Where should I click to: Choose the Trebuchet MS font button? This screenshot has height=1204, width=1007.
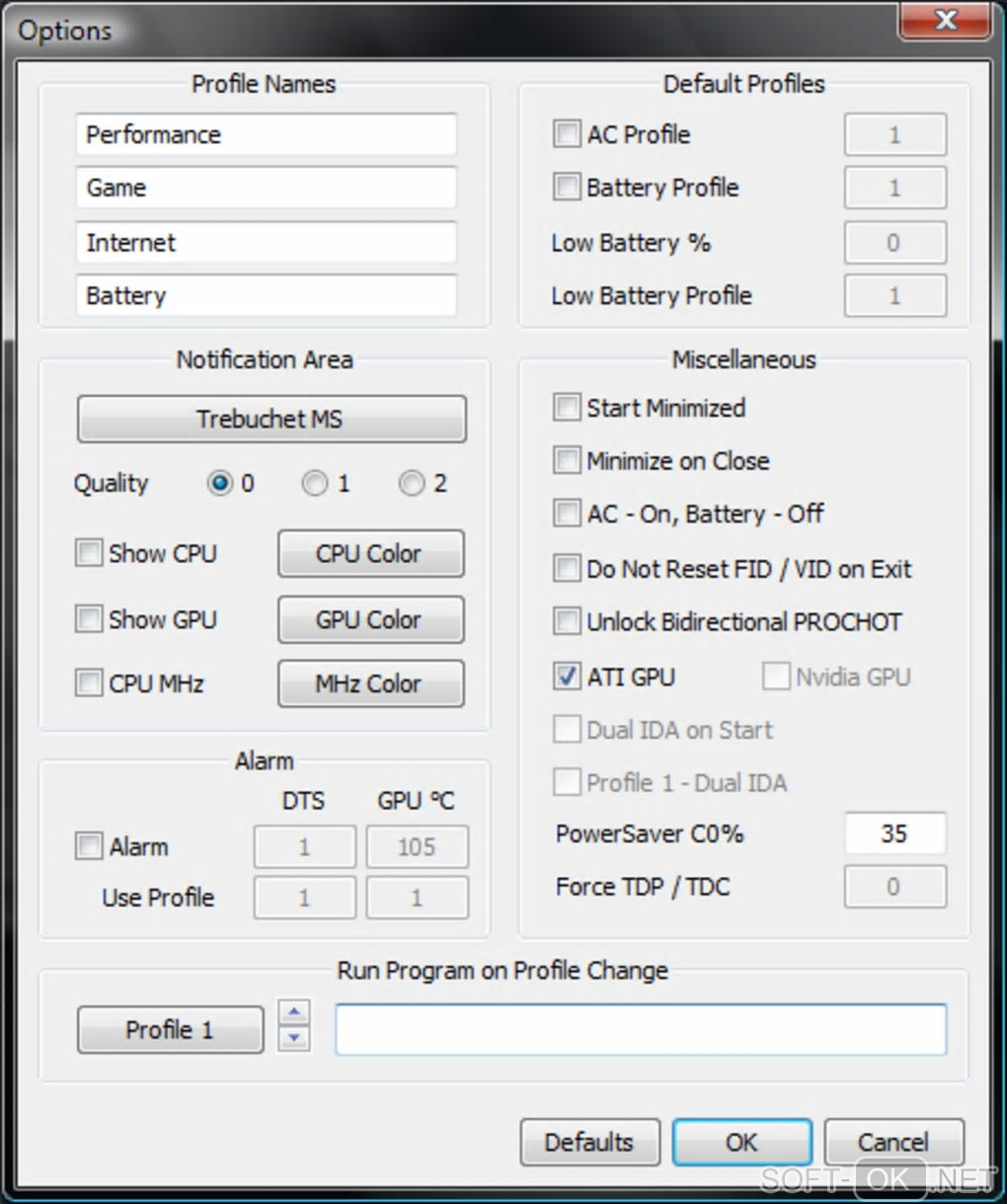pos(271,419)
